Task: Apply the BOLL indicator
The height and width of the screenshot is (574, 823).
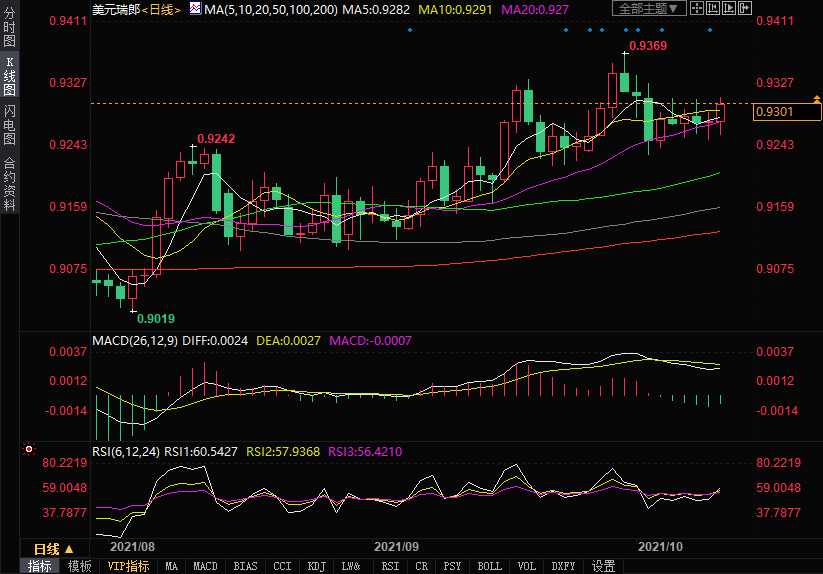Action: (x=489, y=566)
